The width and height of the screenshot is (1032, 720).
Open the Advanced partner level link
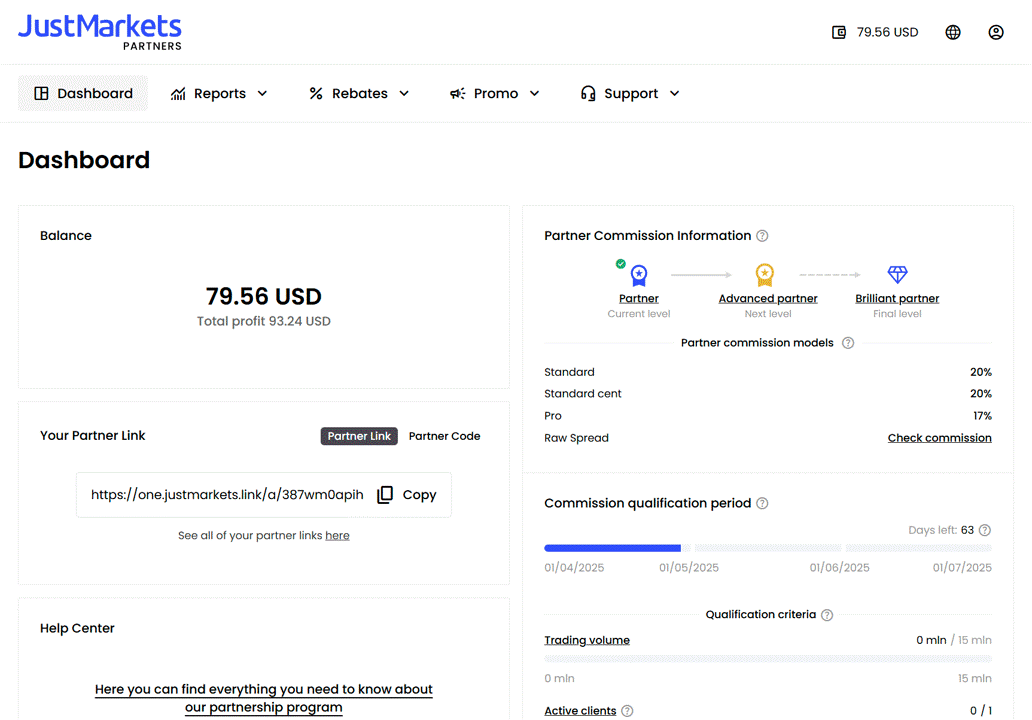point(768,299)
